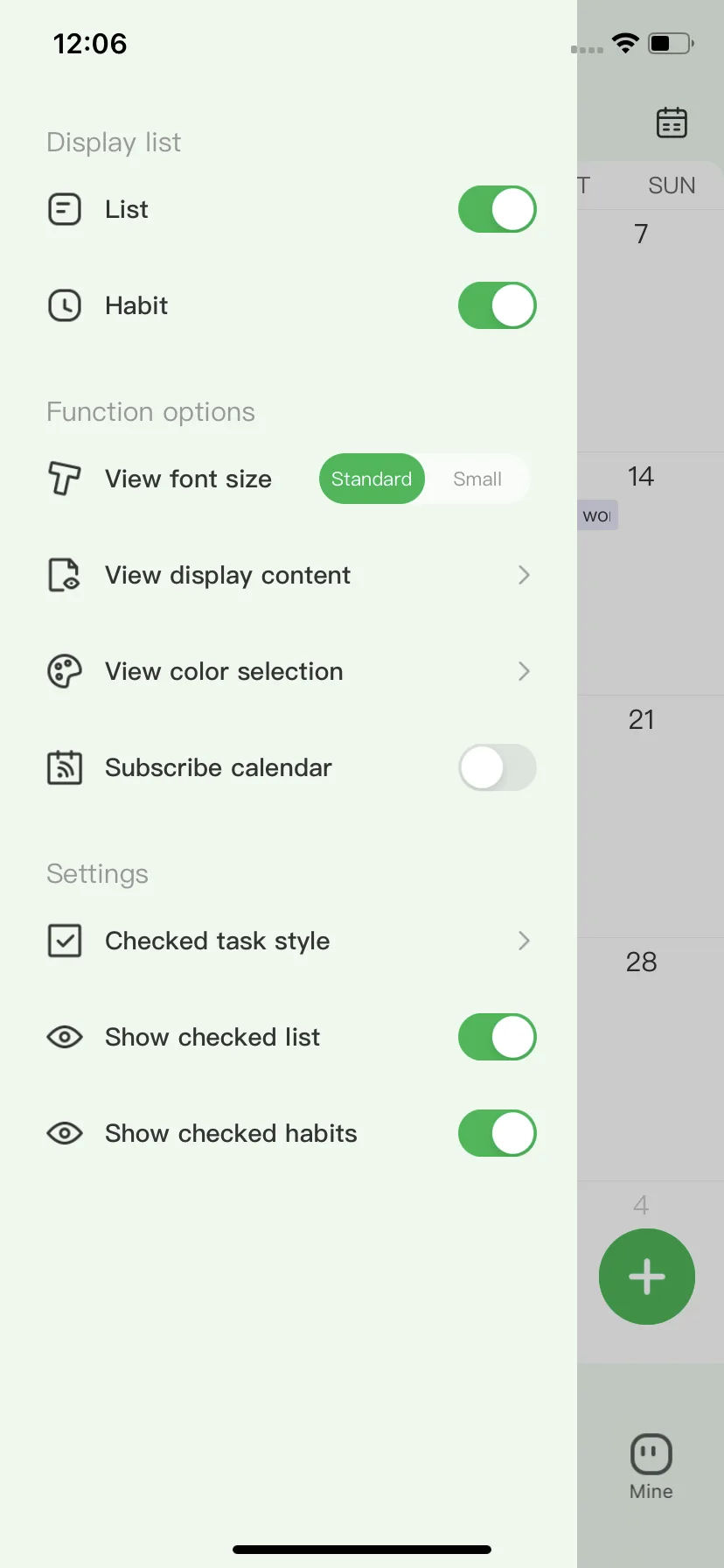Expand View display content chevron
The width and height of the screenshot is (724, 1568).
click(524, 575)
